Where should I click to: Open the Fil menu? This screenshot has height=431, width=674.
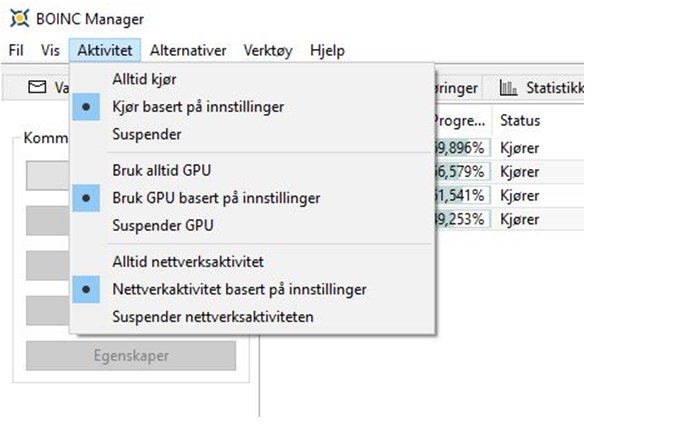16,50
